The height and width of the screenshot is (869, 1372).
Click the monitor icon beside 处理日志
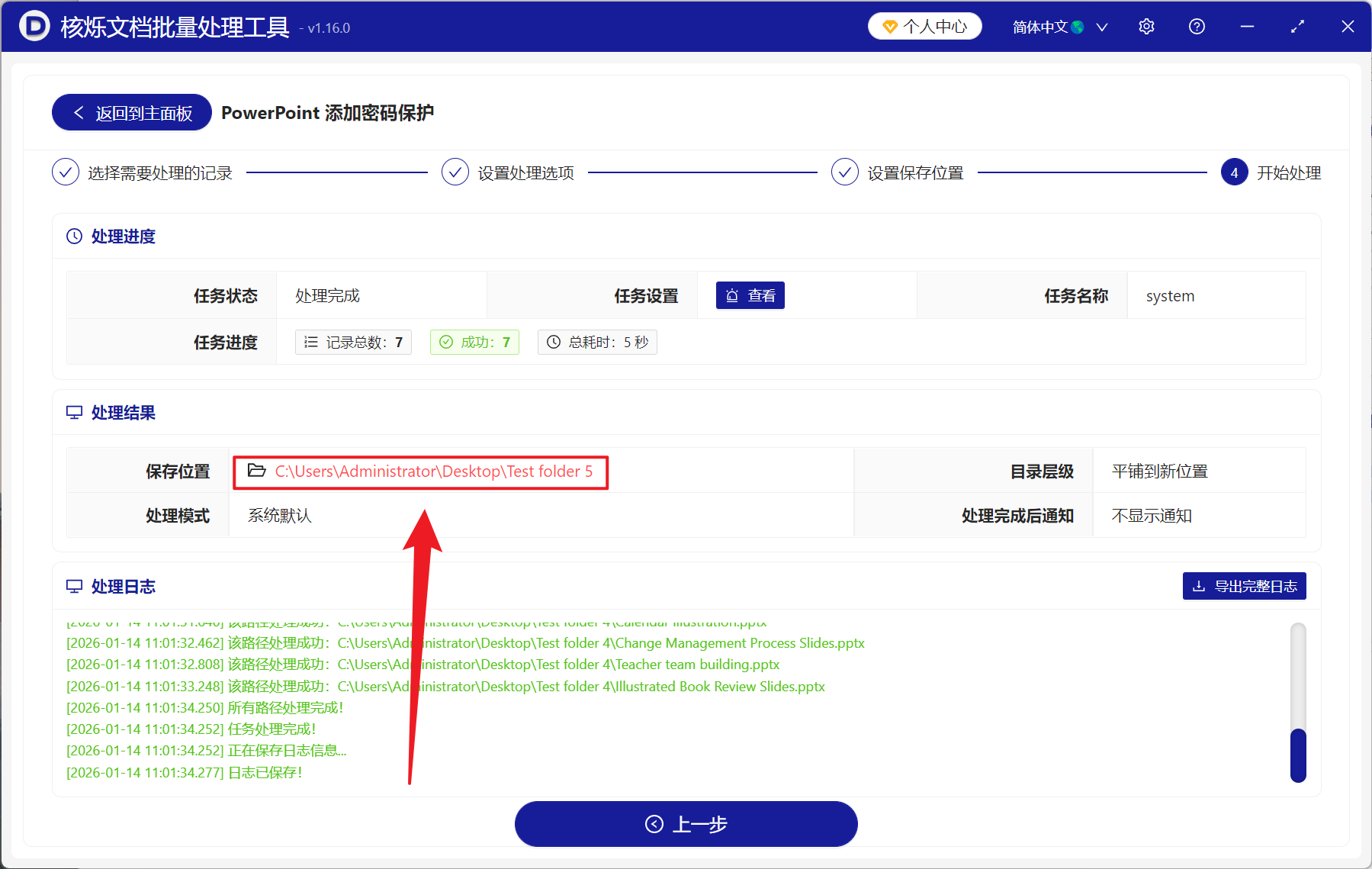pos(73,585)
